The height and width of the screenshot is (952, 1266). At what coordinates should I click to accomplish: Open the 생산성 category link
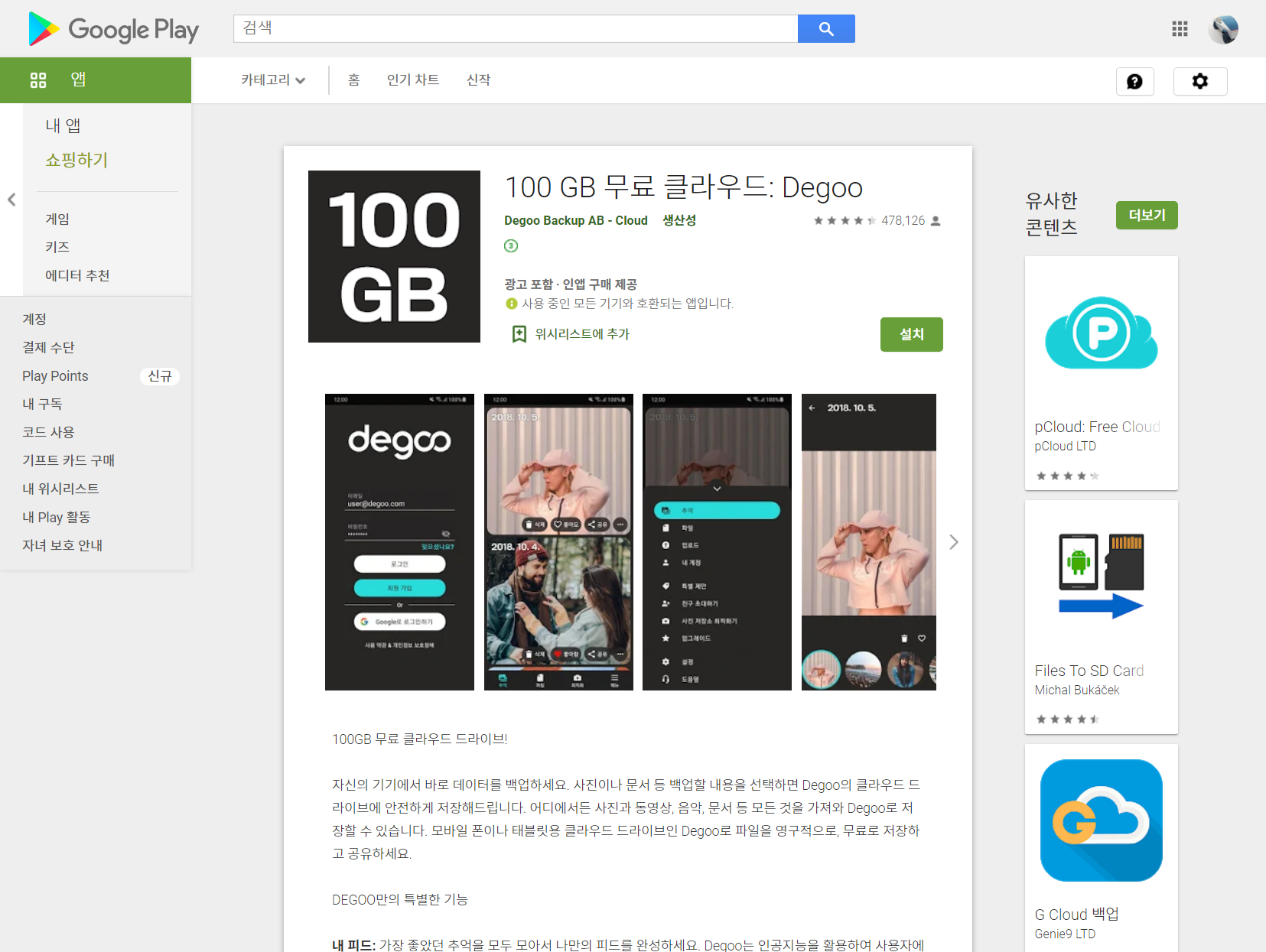(x=679, y=220)
